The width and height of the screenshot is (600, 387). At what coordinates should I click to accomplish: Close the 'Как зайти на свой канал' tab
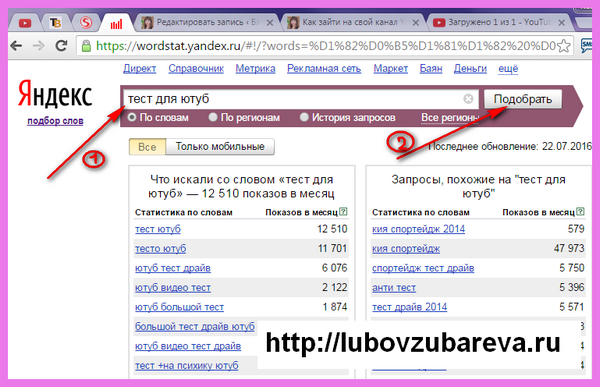pyautogui.click(x=416, y=23)
